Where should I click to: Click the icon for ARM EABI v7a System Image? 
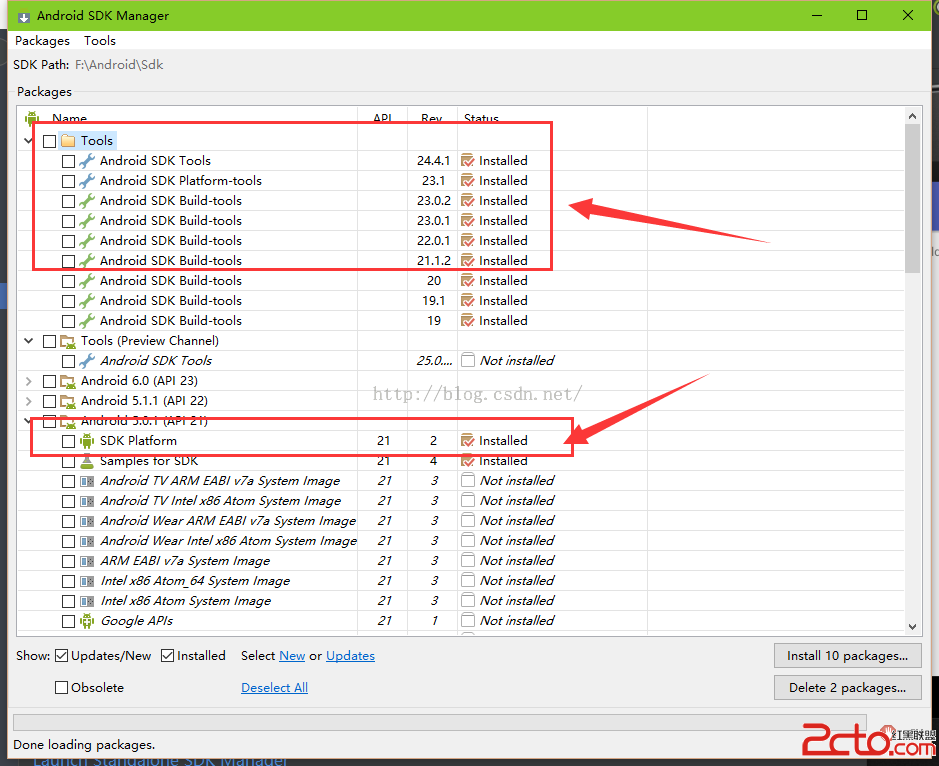coord(87,561)
